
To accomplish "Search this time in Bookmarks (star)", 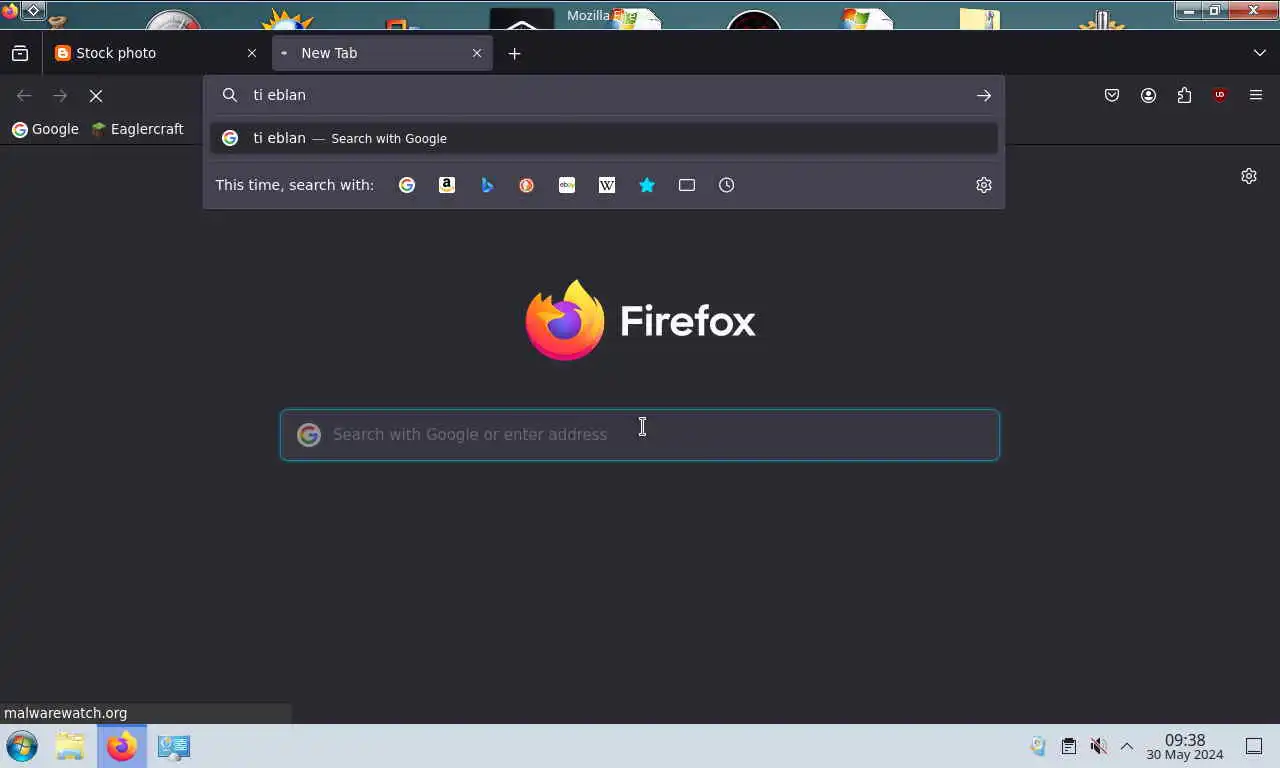I will click(647, 185).
